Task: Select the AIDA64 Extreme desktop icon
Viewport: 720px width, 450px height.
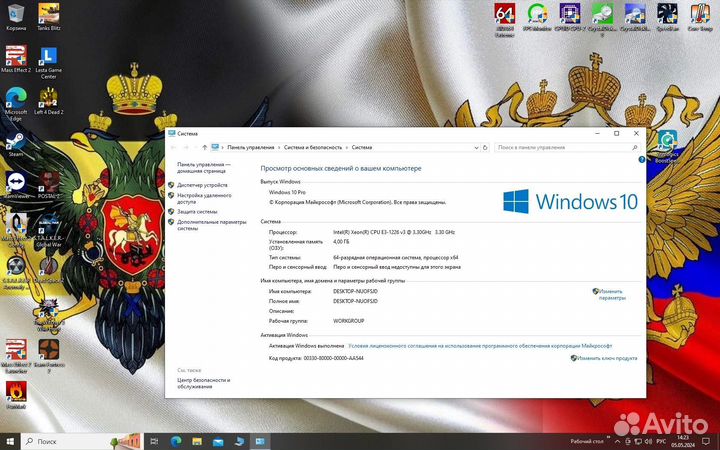Action: 505,20
